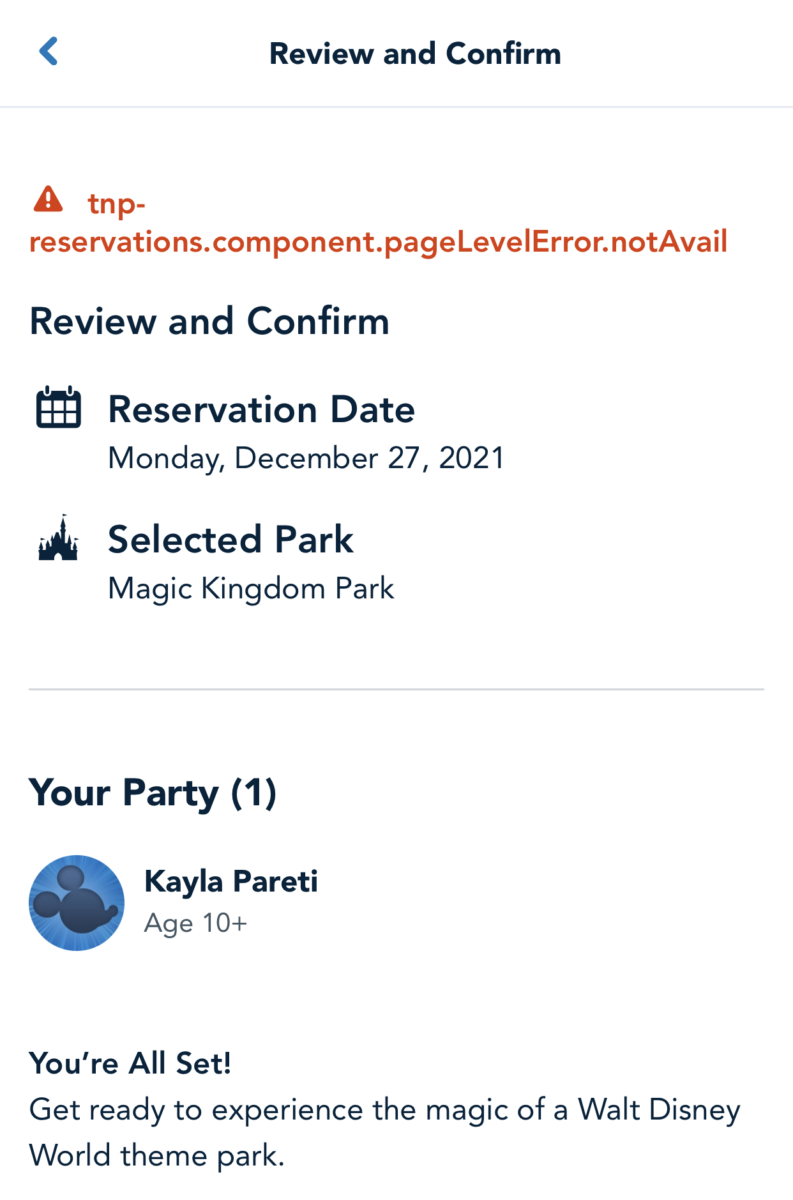This screenshot has height=1200, width=793.
Task: Tap the 'Get ready to experience' paragraph
Action: [x=385, y=1133]
